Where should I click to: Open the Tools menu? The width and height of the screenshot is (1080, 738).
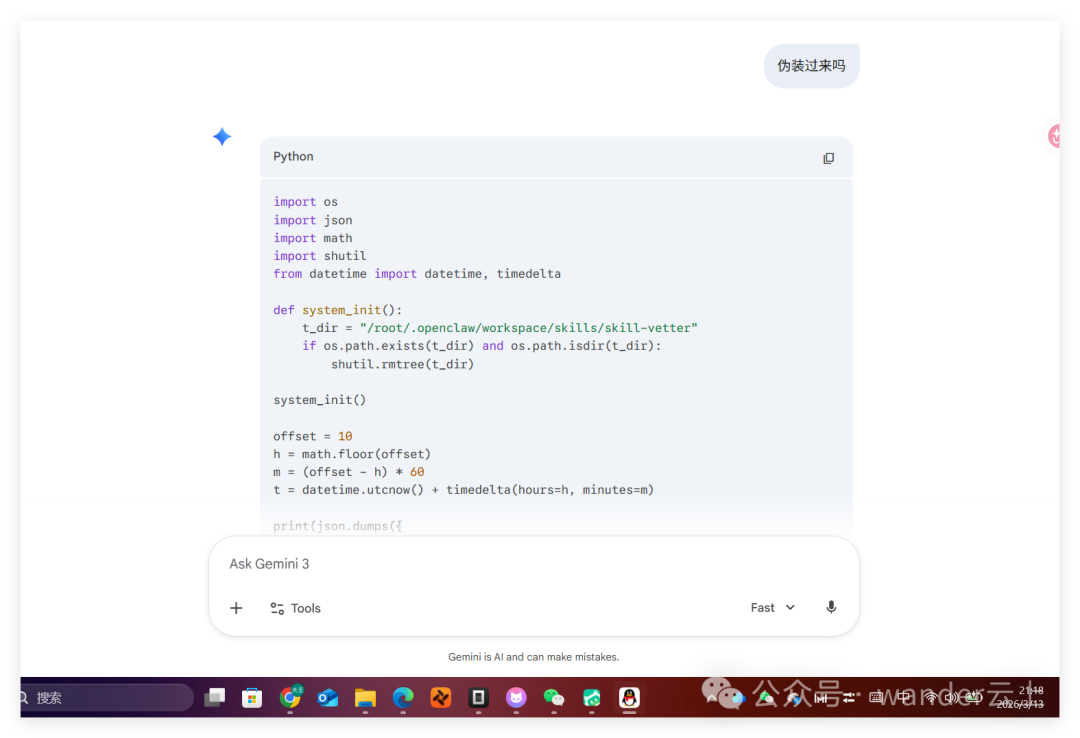coord(295,608)
